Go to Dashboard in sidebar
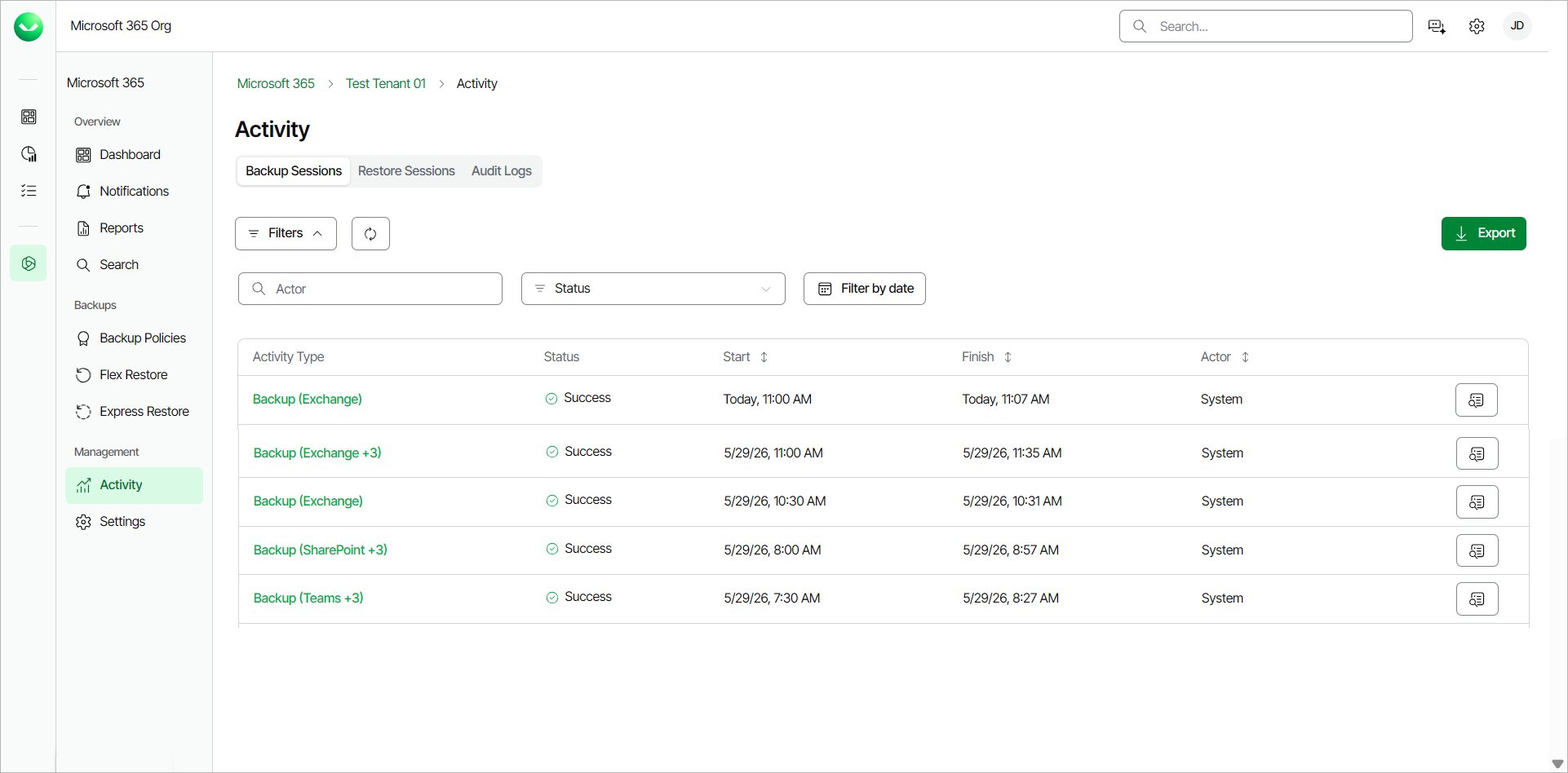1568x773 pixels. tap(134, 155)
